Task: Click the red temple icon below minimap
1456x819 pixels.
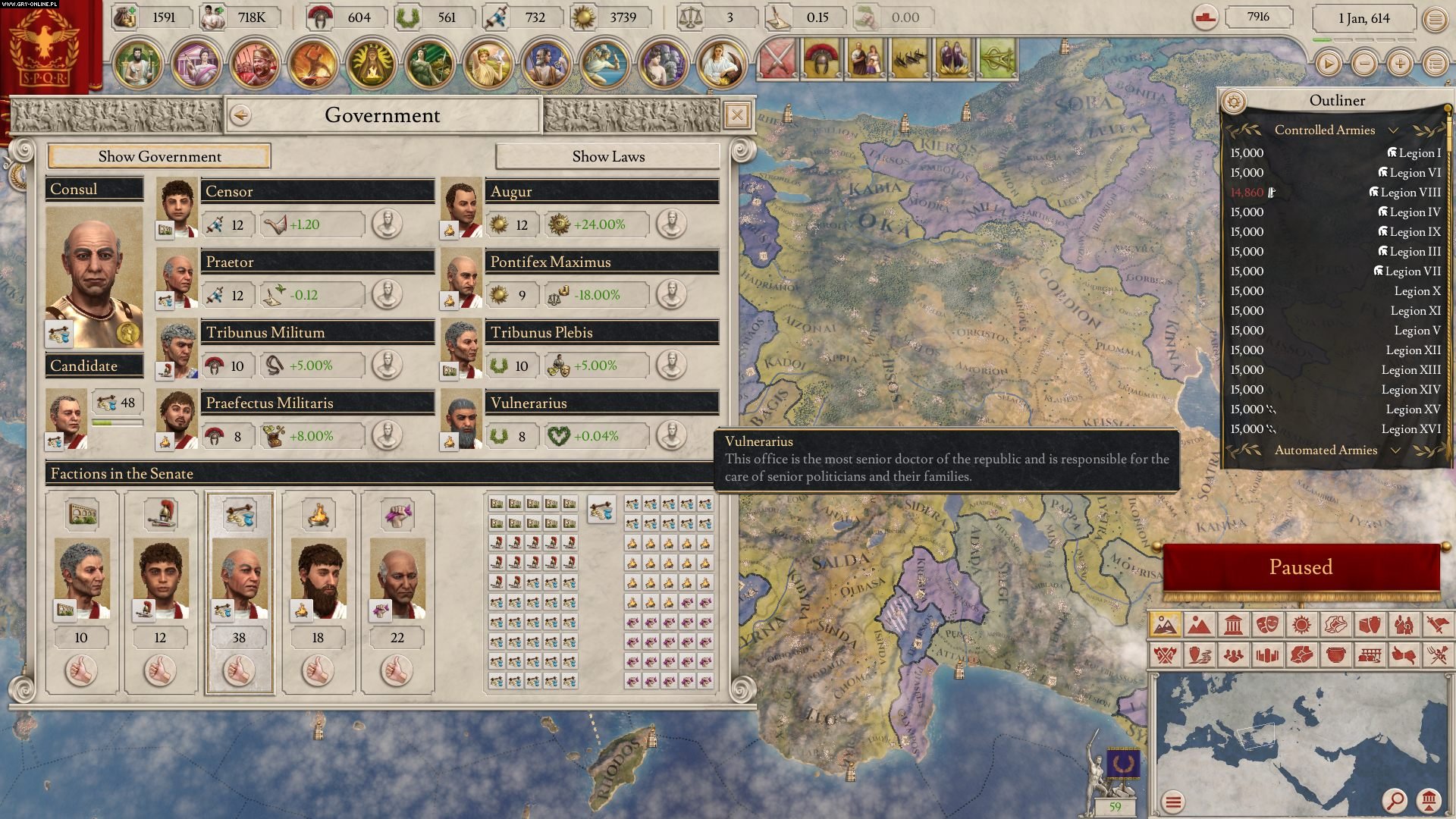Action: (x=1429, y=800)
